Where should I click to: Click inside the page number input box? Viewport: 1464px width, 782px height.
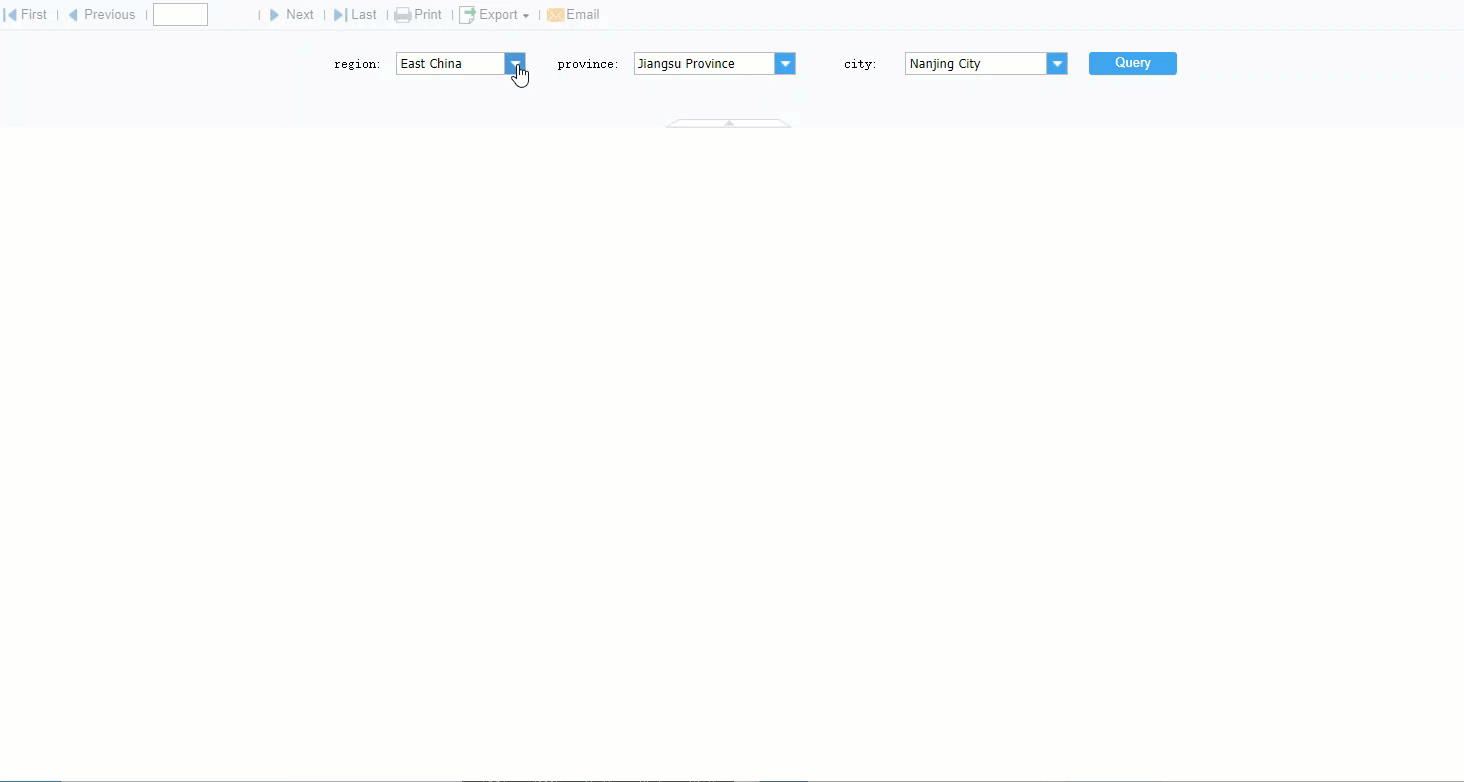click(x=180, y=14)
